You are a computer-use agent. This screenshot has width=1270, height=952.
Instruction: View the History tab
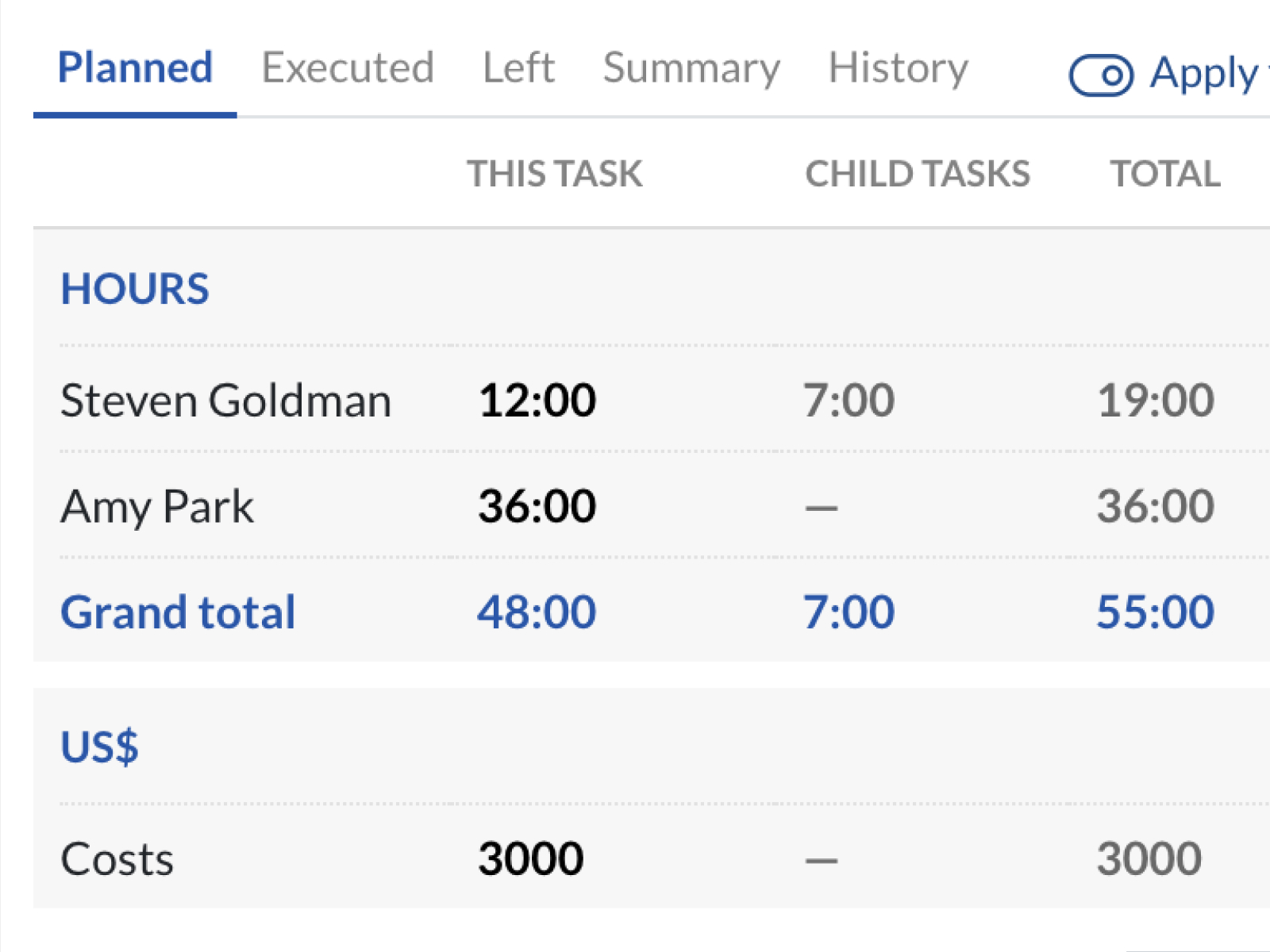click(898, 68)
